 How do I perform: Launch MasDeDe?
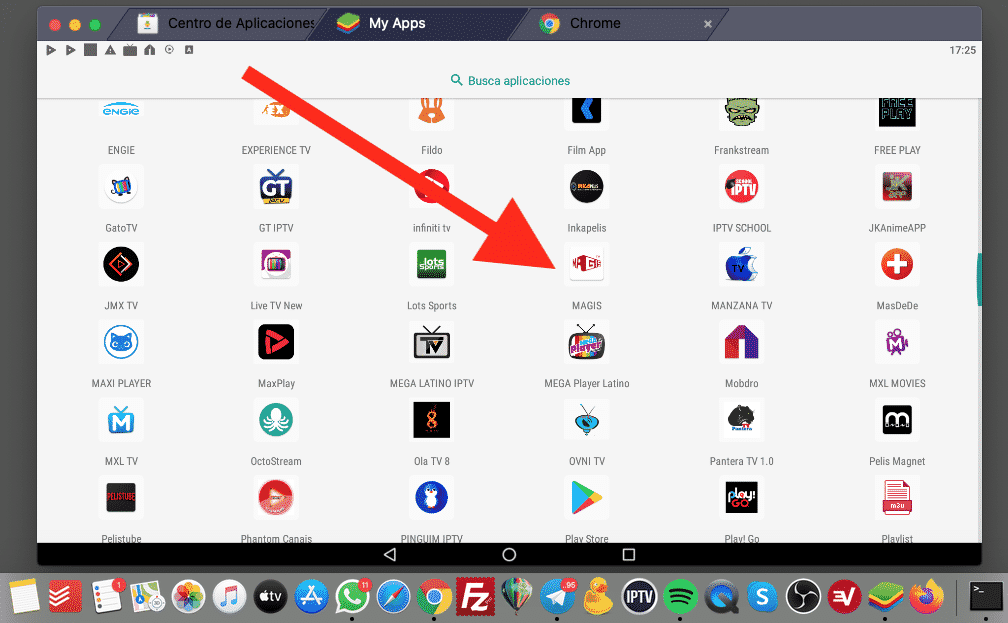coord(896,264)
